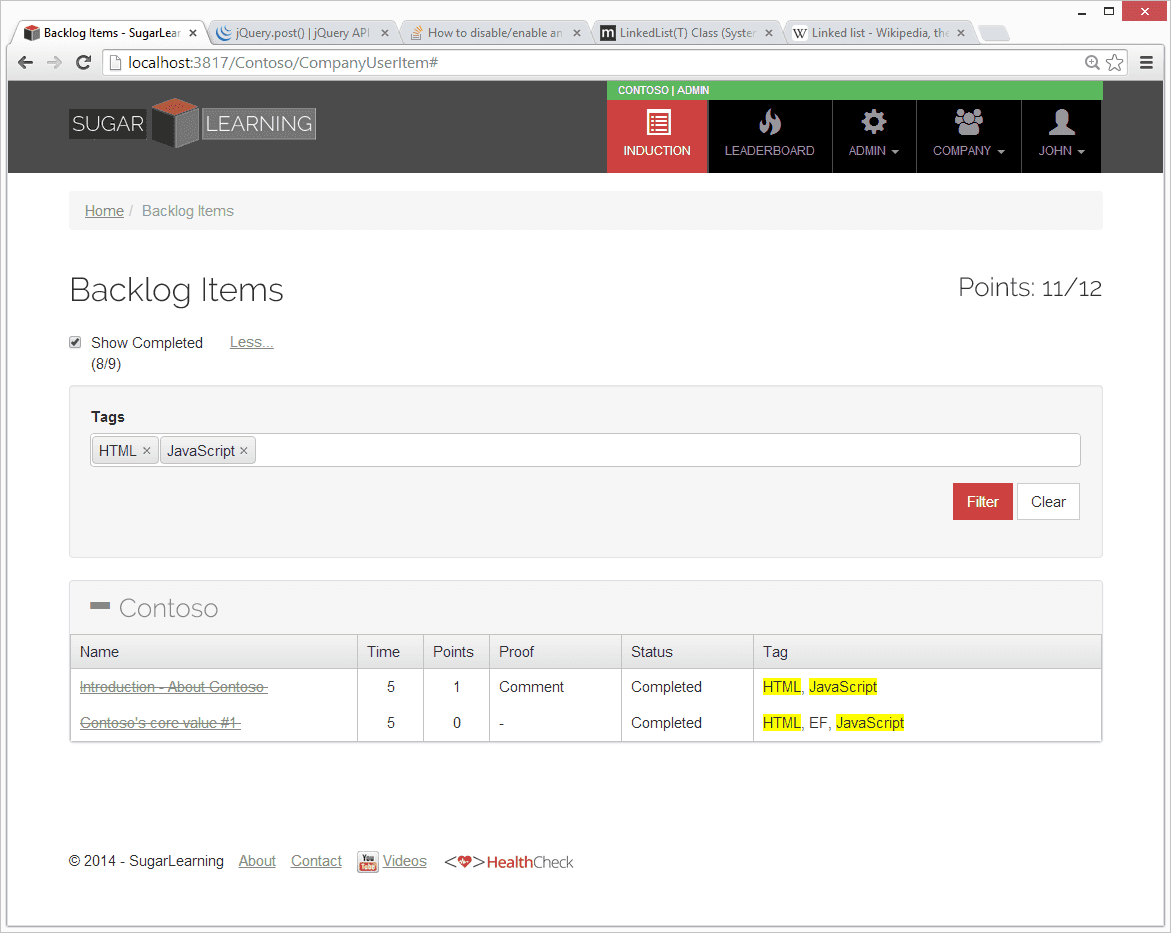Click the SugarLearning cube logo
This screenshot has height=933, width=1171.
[175, 123]
